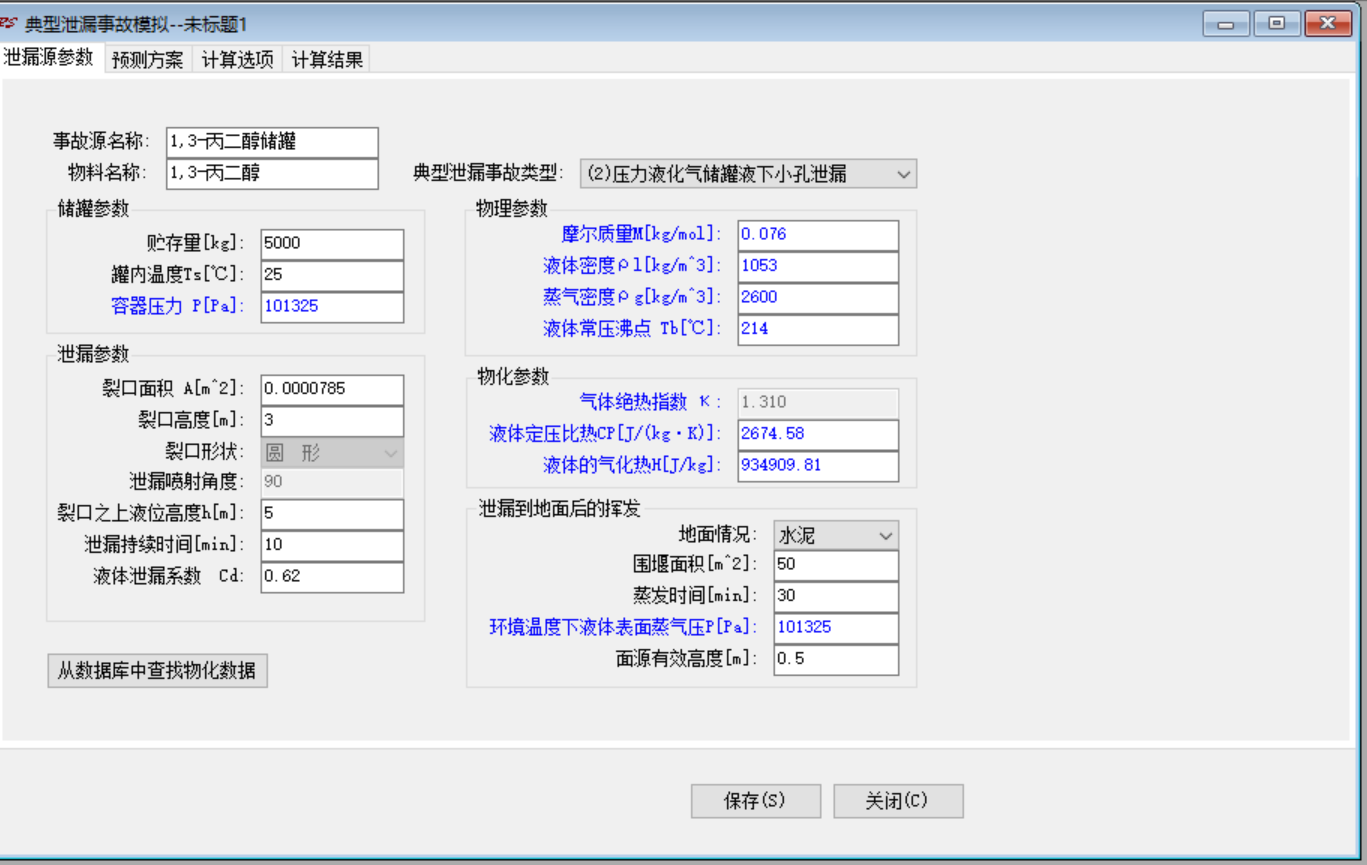Click the 裂口面积 A field 0.0000785
Viewport: 1367px width, 865px height.
pyautogui.click(x=332, y=390)
